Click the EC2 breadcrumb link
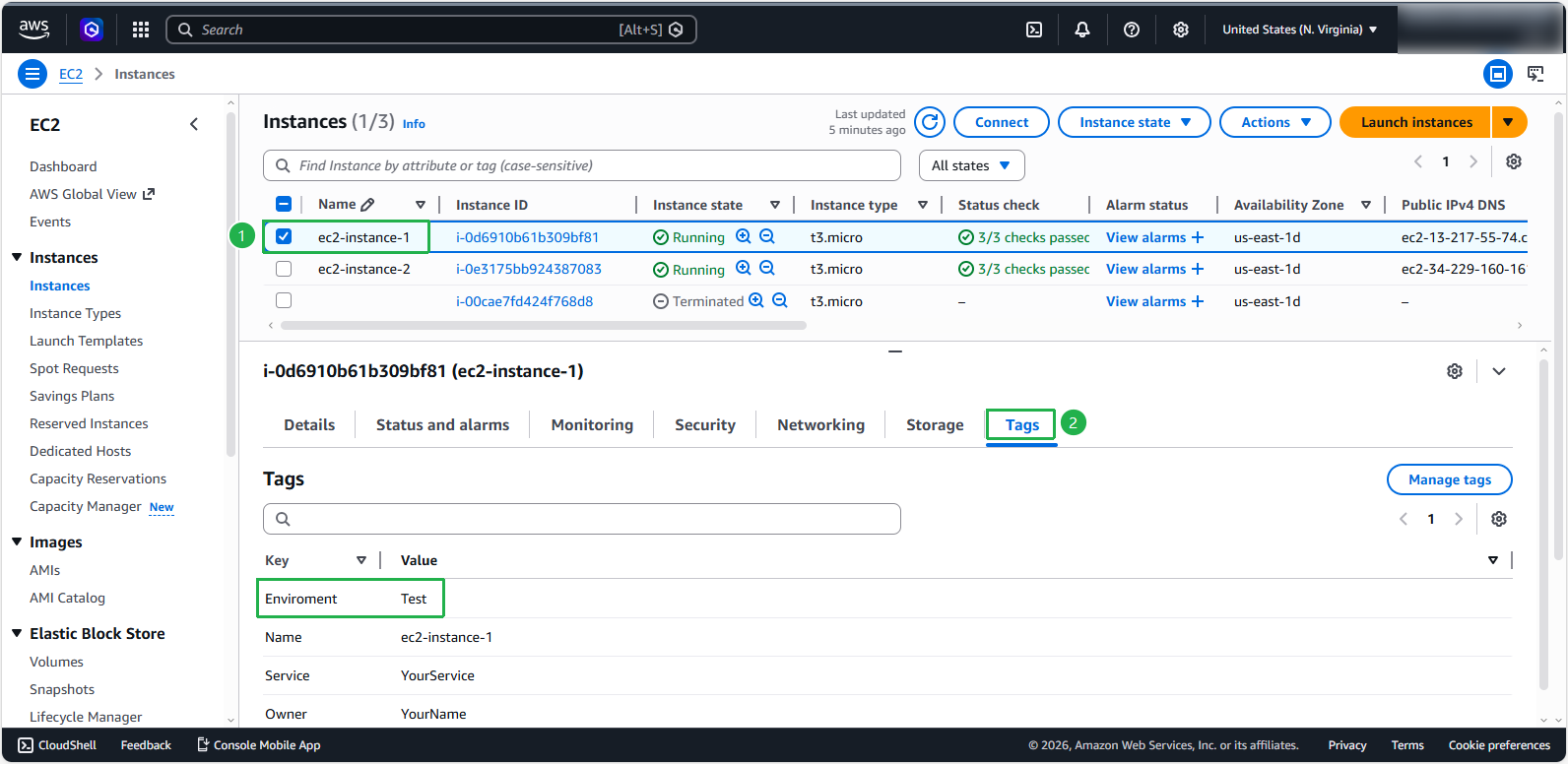This screenshot has width=1568, height=764. tap(71, 74)
